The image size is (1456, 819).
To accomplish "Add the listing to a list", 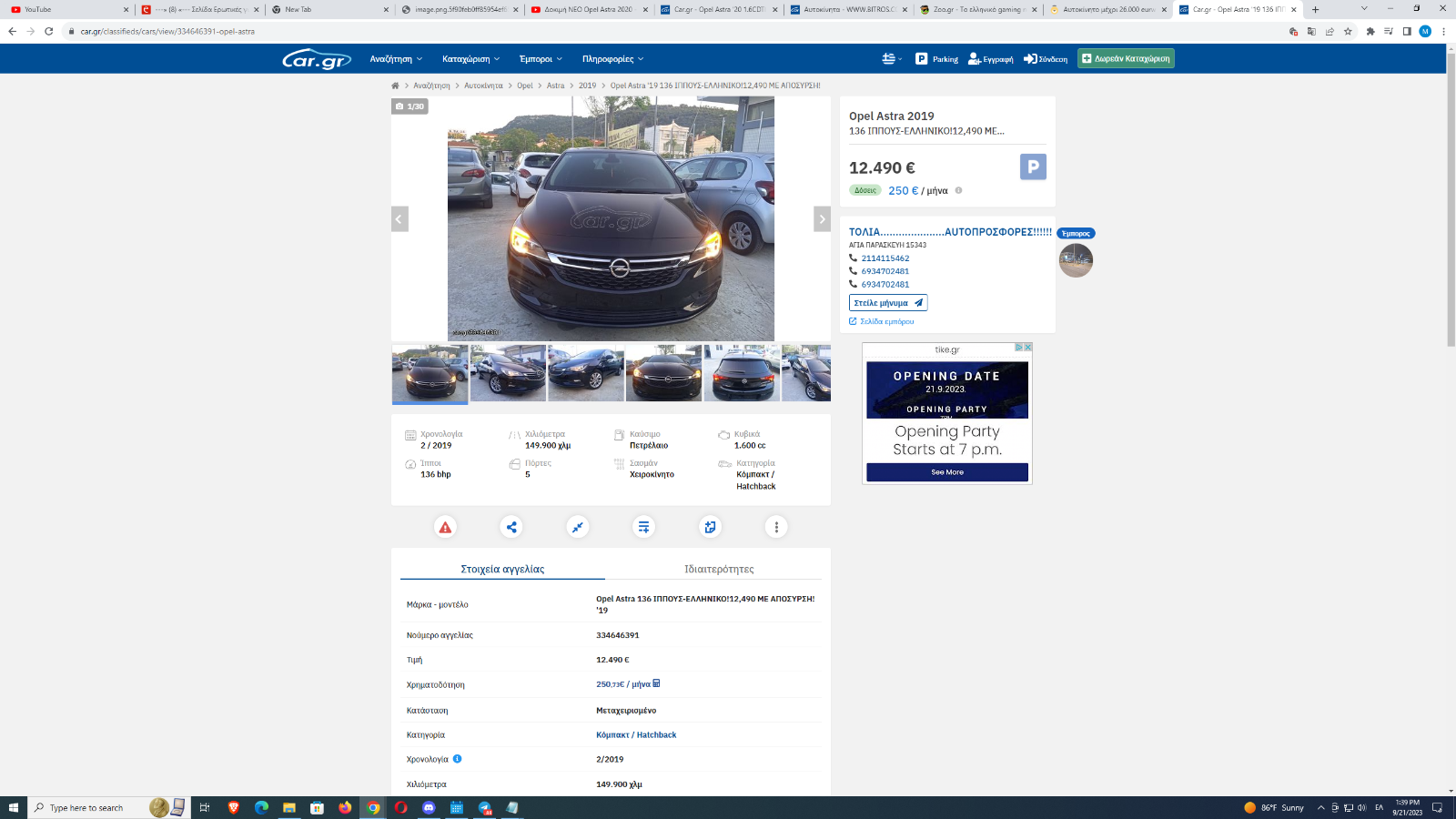I will [x=643, y=527].
